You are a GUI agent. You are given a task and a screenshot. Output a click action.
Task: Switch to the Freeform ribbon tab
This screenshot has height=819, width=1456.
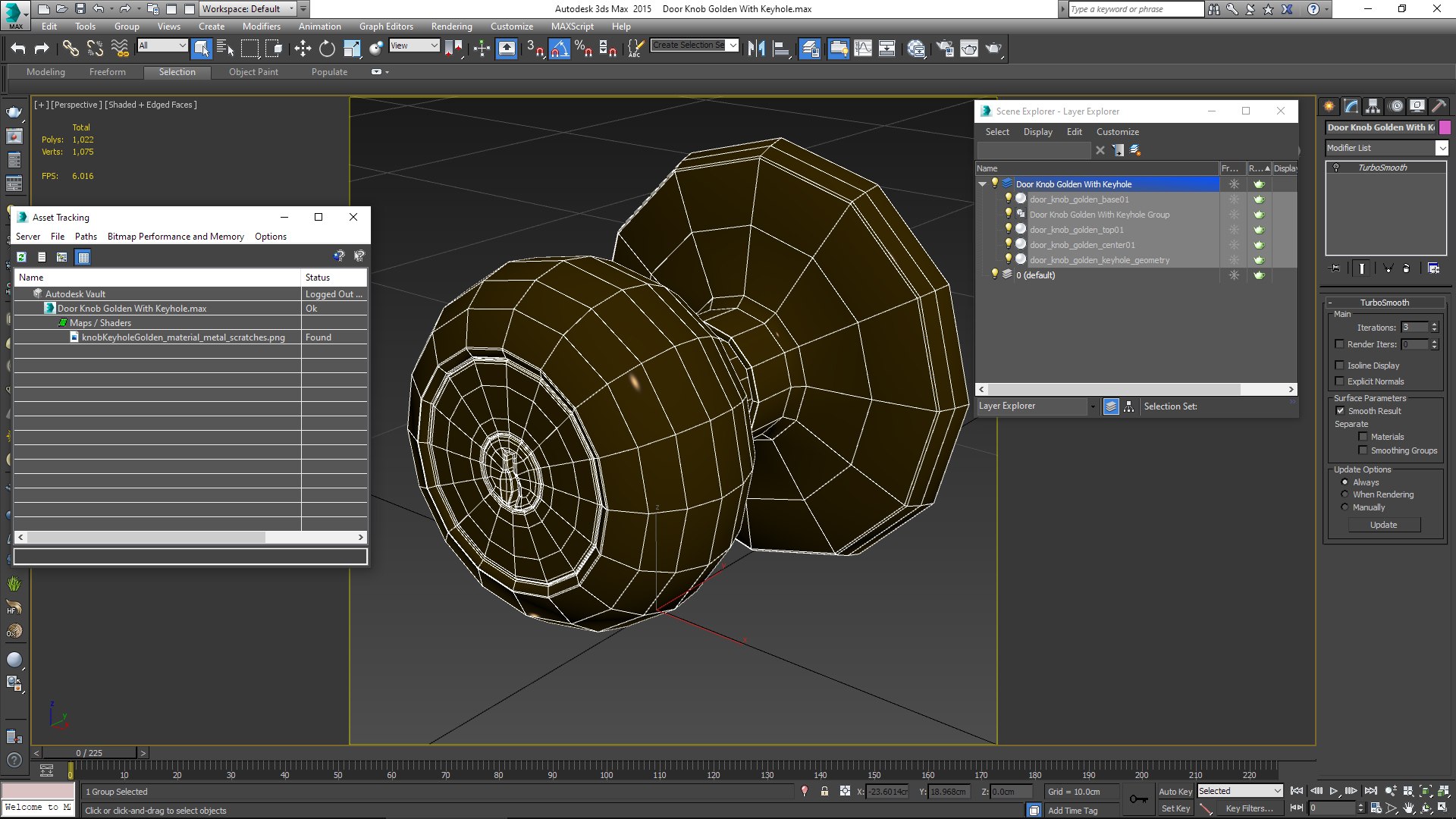coord(107,72)
